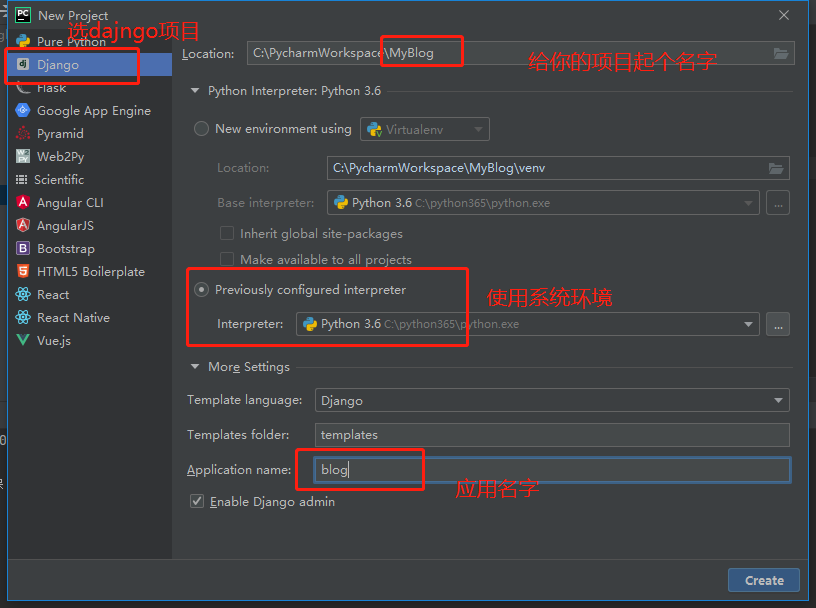Click the Angular CLI icon

click(23, 202)
